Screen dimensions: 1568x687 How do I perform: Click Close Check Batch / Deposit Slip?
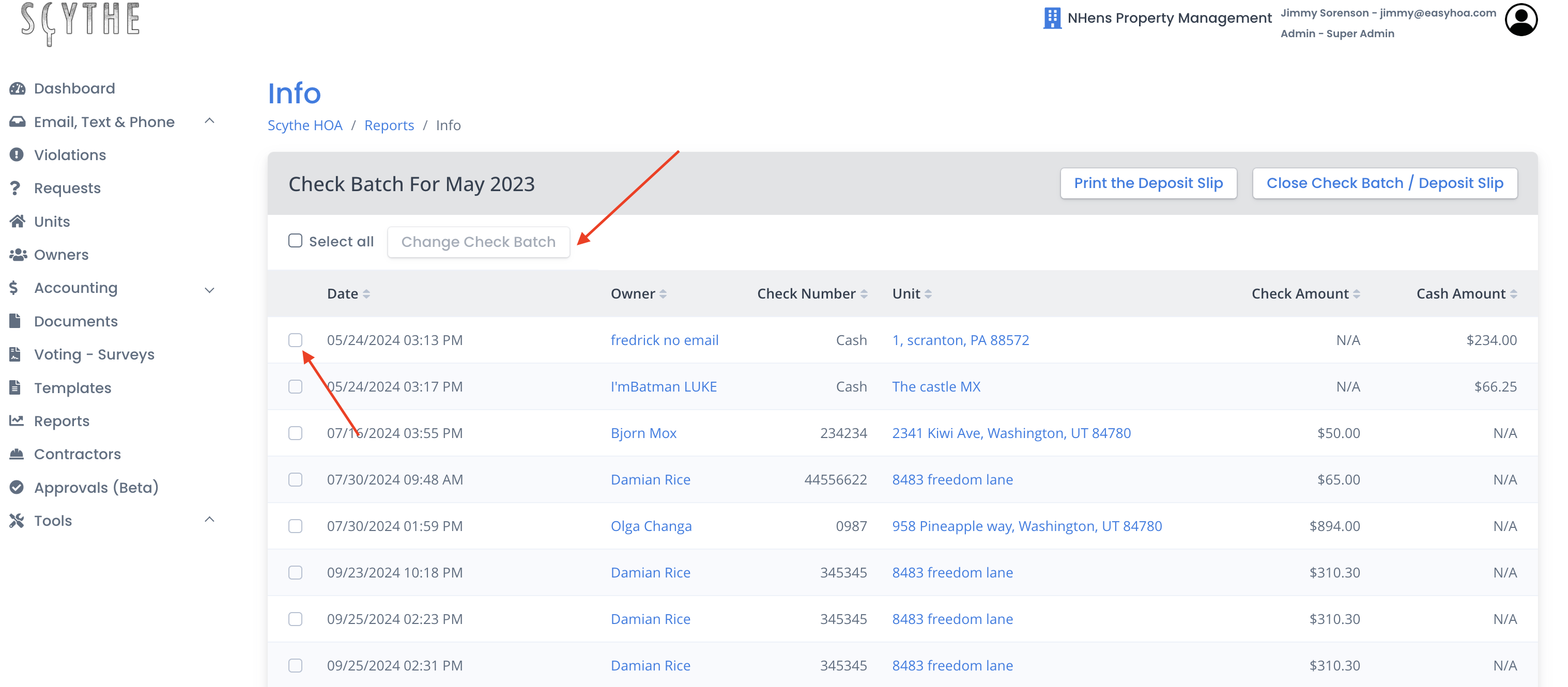(1385, 183)
